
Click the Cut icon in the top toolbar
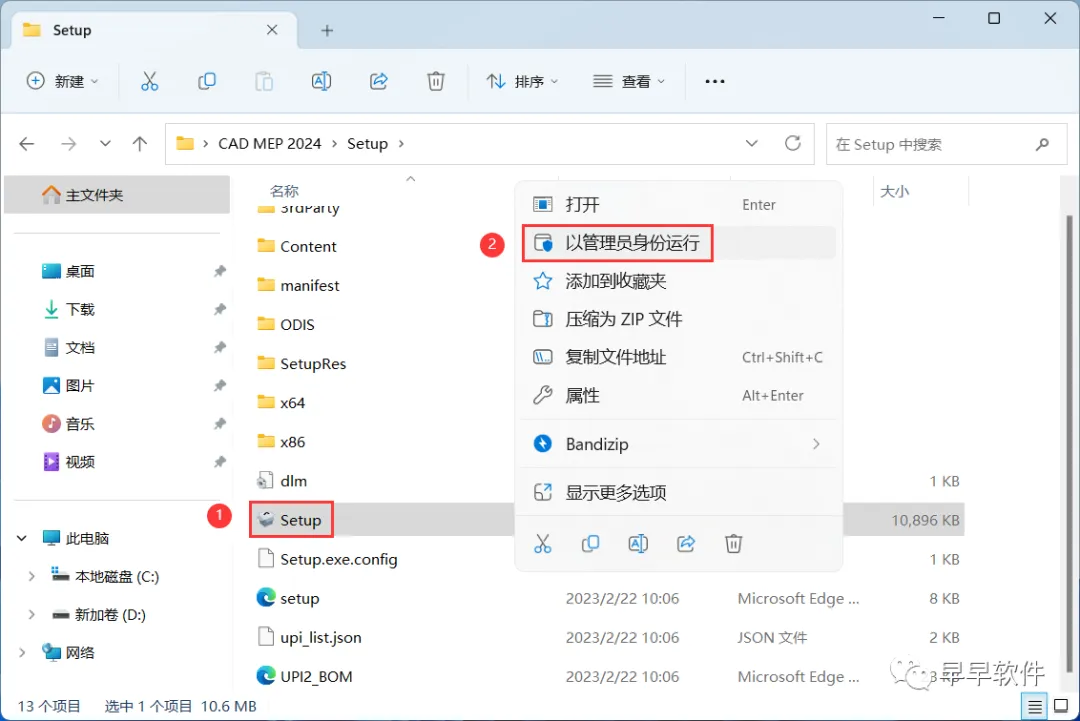(x=149, y=81)
